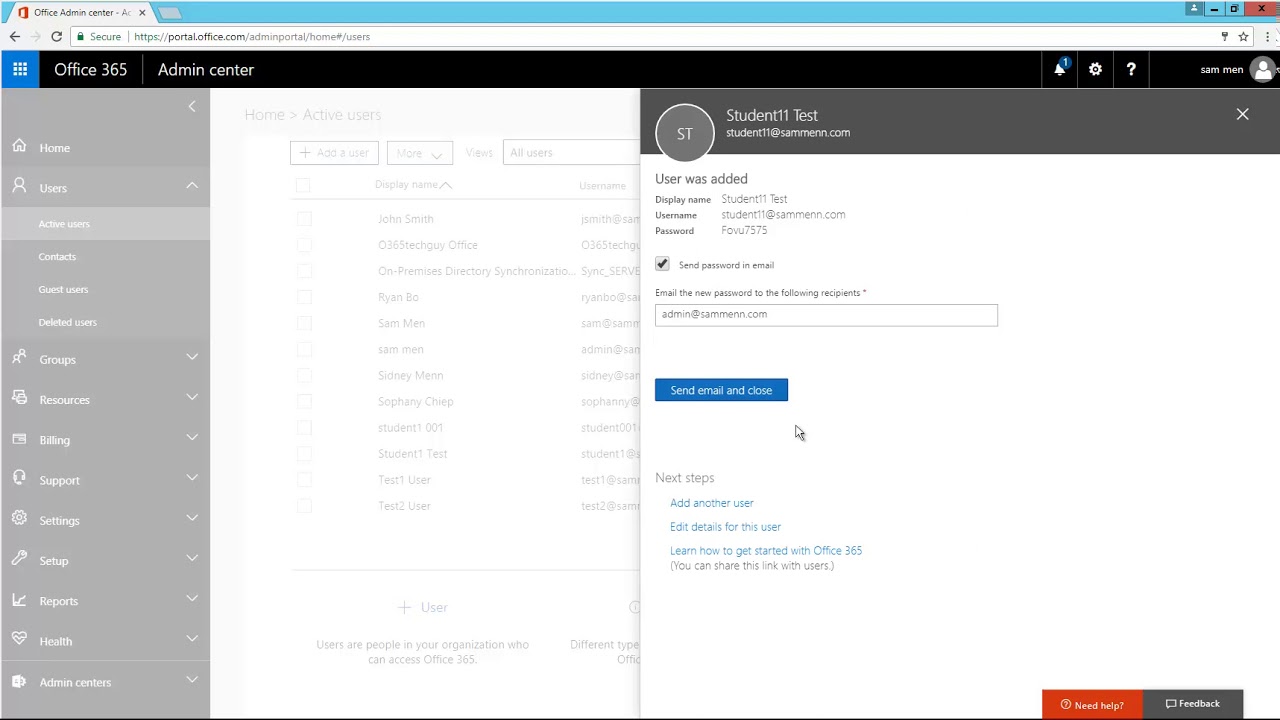Reload the page with browser refresh
This screenshot has width=1280, height=720.
pyautogui.click(x=56, y=36)
